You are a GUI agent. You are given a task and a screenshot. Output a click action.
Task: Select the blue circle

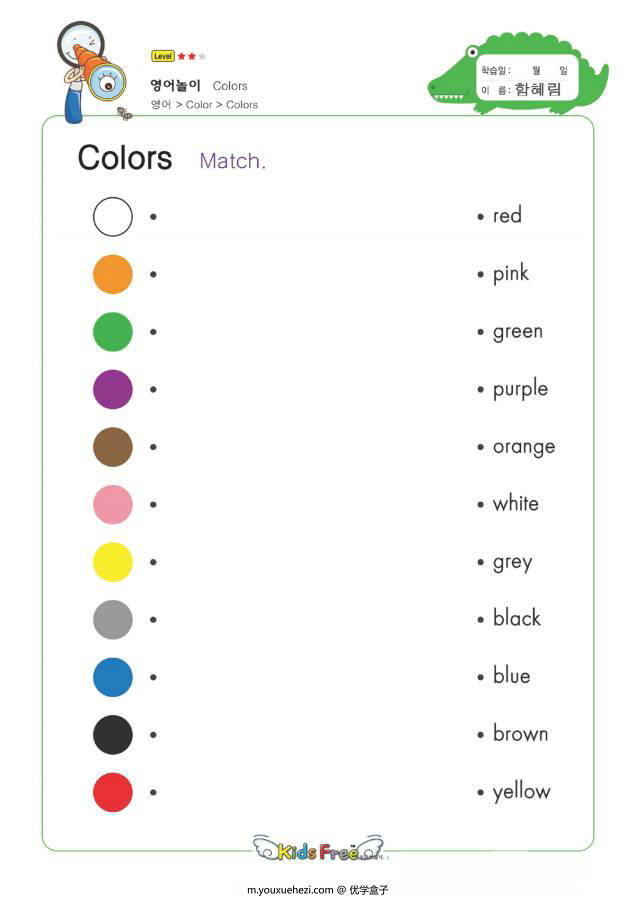click(113, 677)
